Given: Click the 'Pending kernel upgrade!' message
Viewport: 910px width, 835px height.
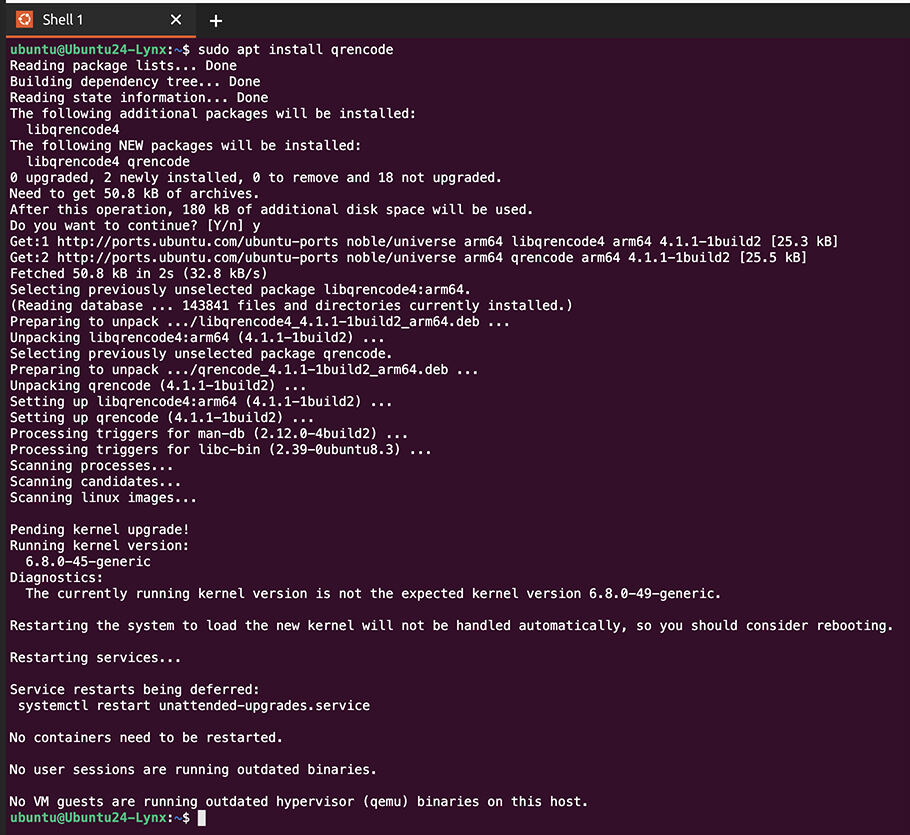Looking at the screenshot, I should [x=99, y=530].
